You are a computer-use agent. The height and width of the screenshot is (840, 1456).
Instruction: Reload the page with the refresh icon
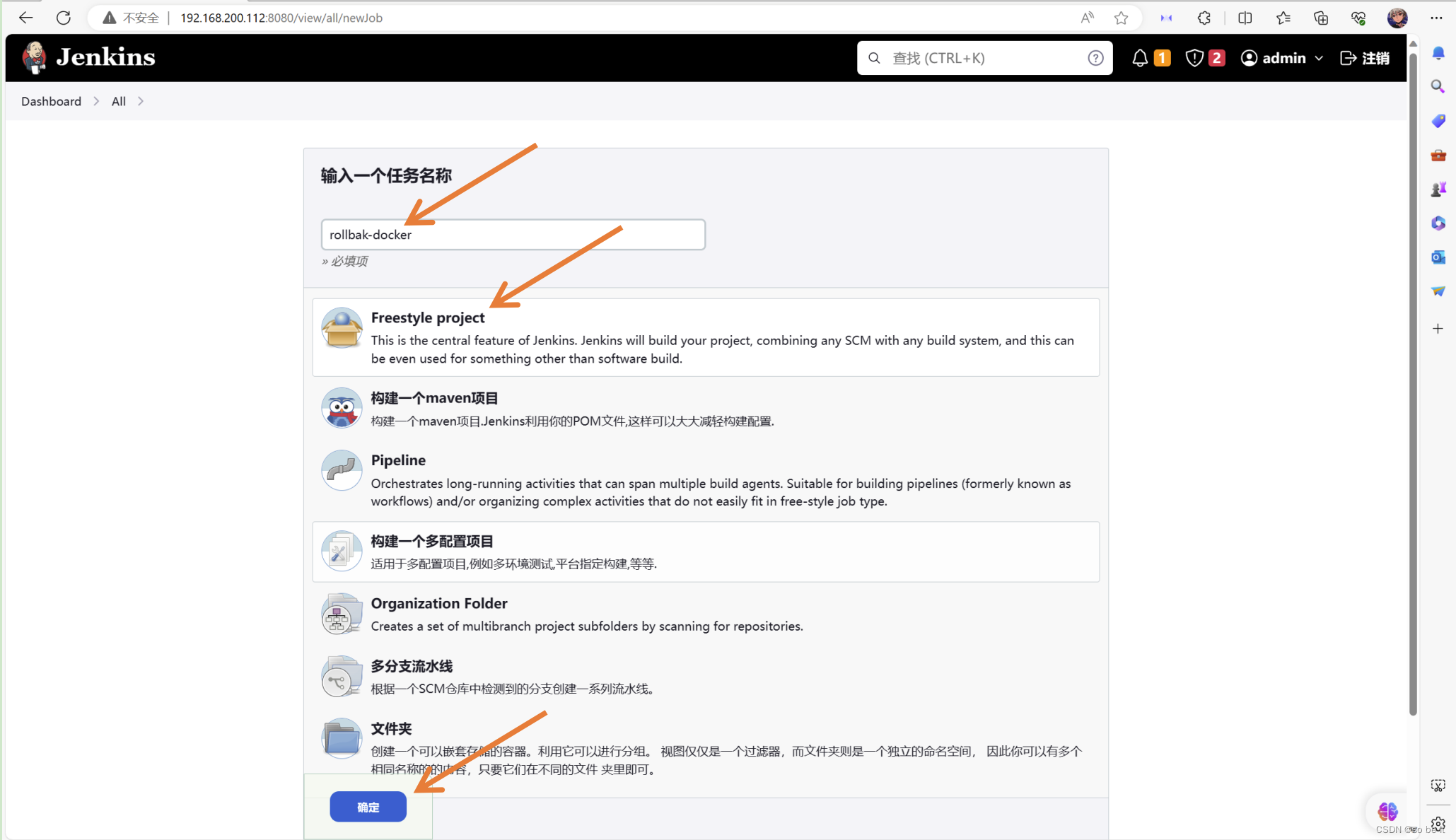[x=64, y=18]
